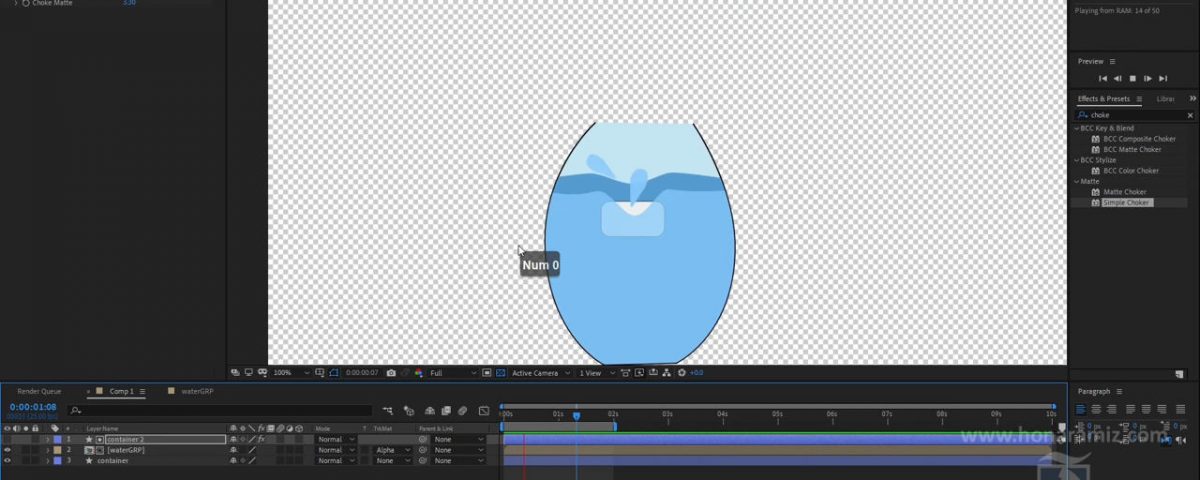The height and width of the screenshot is (480, 1200).
Task: Enable frame blending for the composition
Action: (446, 410)
